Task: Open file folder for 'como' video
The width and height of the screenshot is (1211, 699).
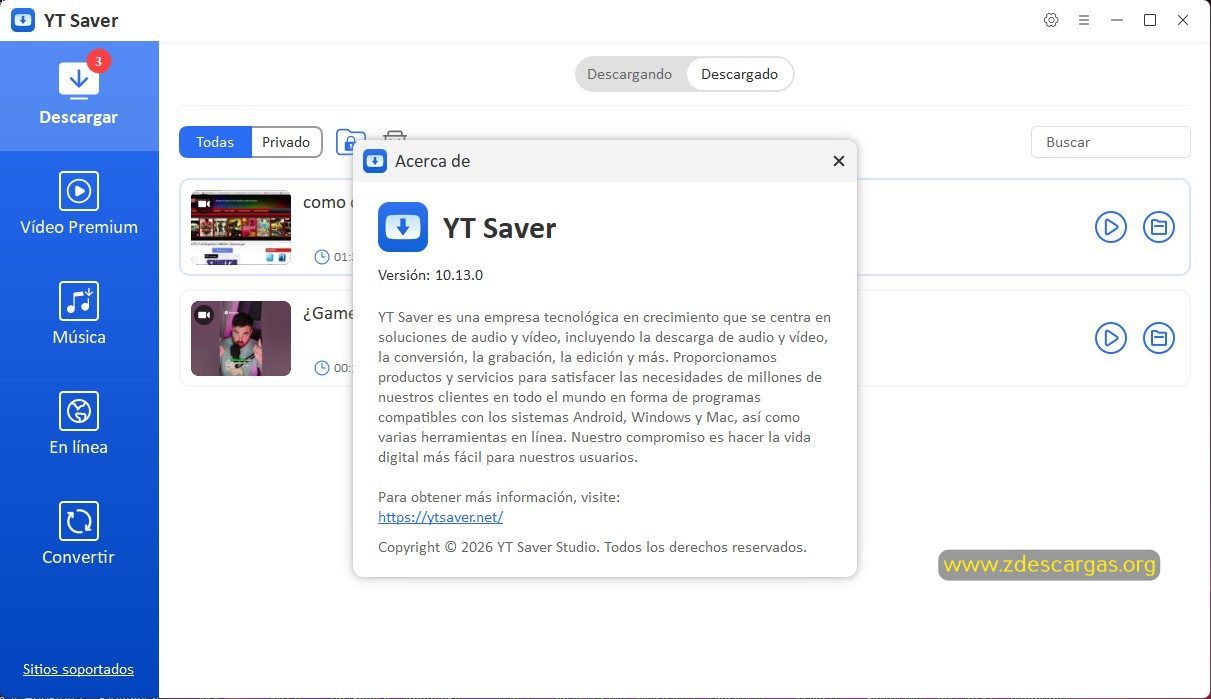Action: click(x=1159, y=227)
